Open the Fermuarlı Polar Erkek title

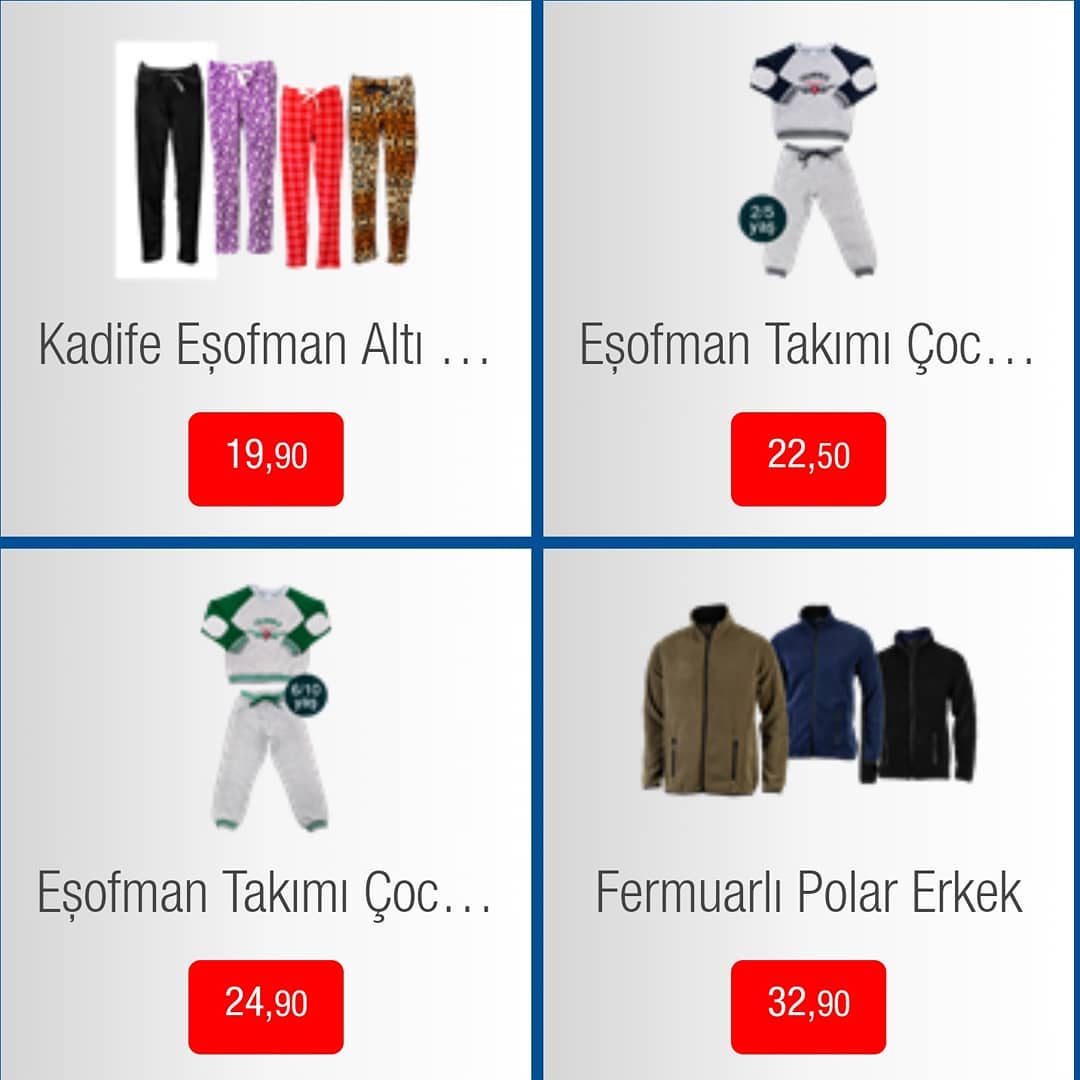pos(809,892)
